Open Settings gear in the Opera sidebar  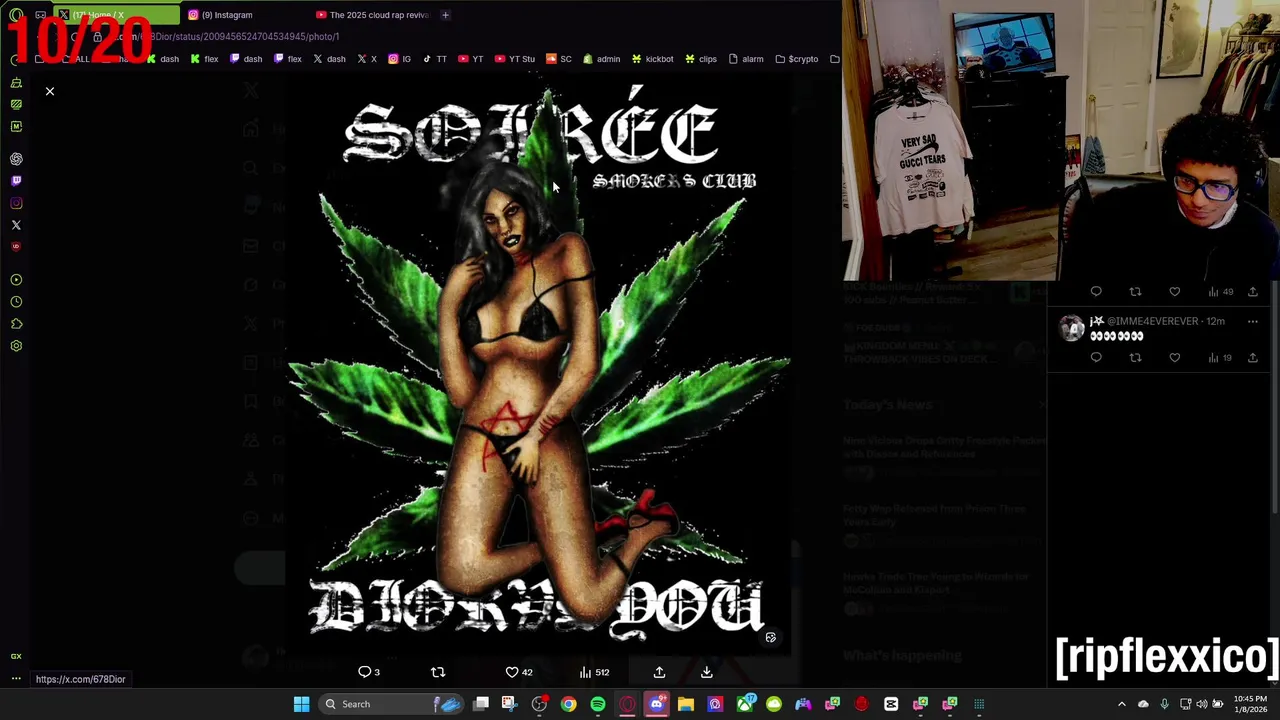pyautogui.click(x=16, y=346)
